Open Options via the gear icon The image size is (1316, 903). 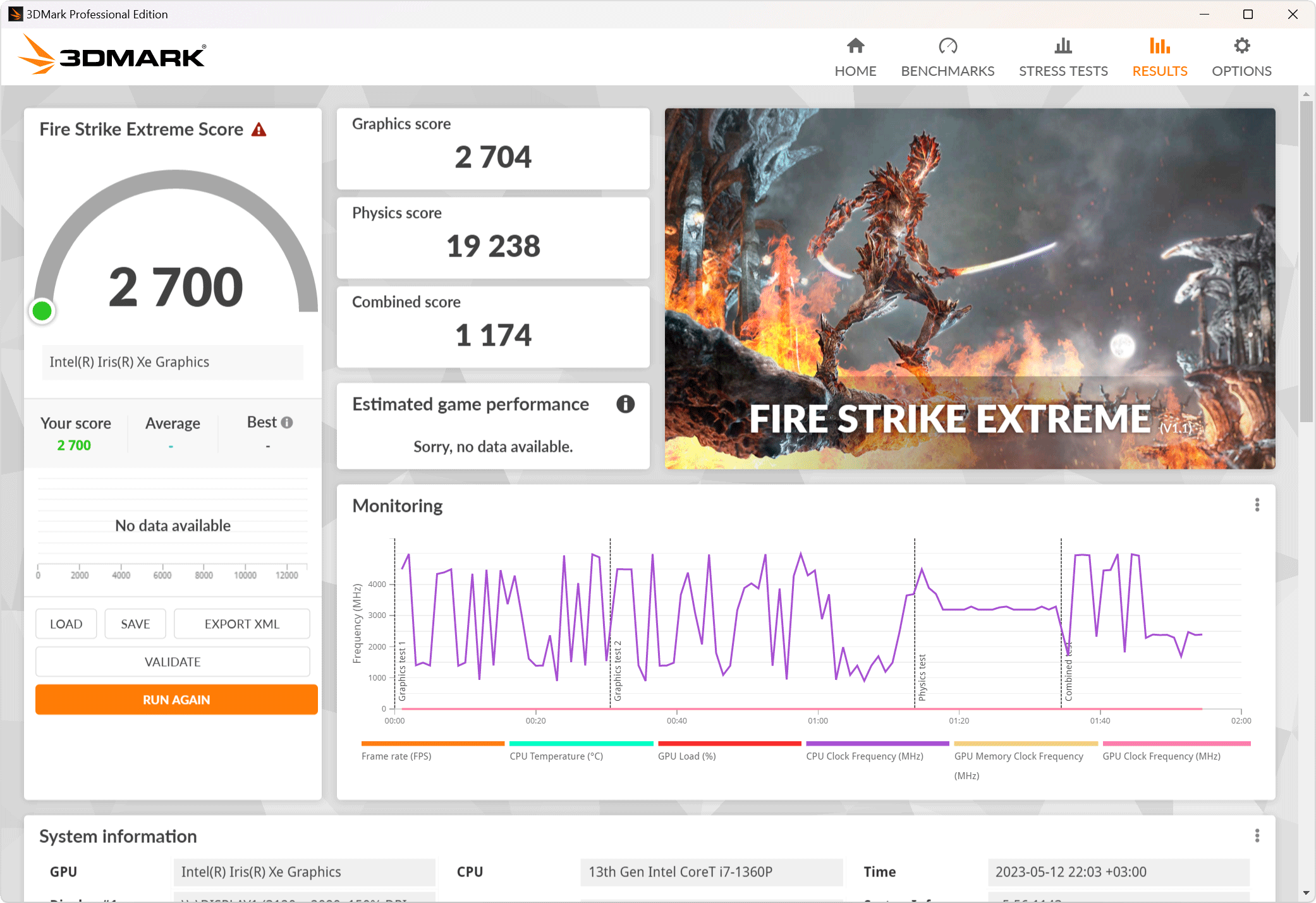tap(1241, 46)
